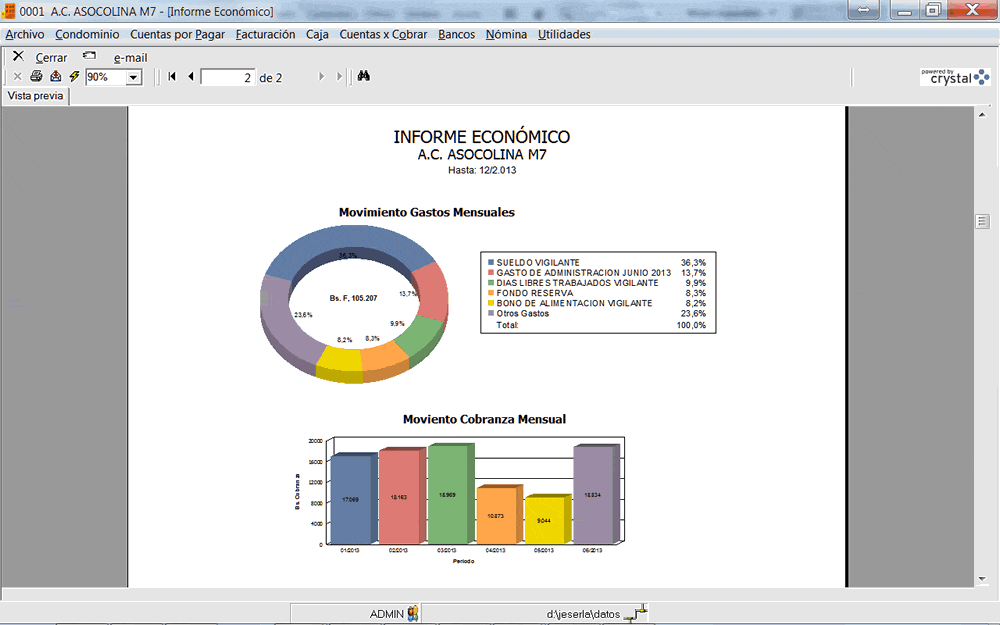The image size is (1000, 625).
Task: Open search using the binoculars icon
Action: tap(364, 76)
